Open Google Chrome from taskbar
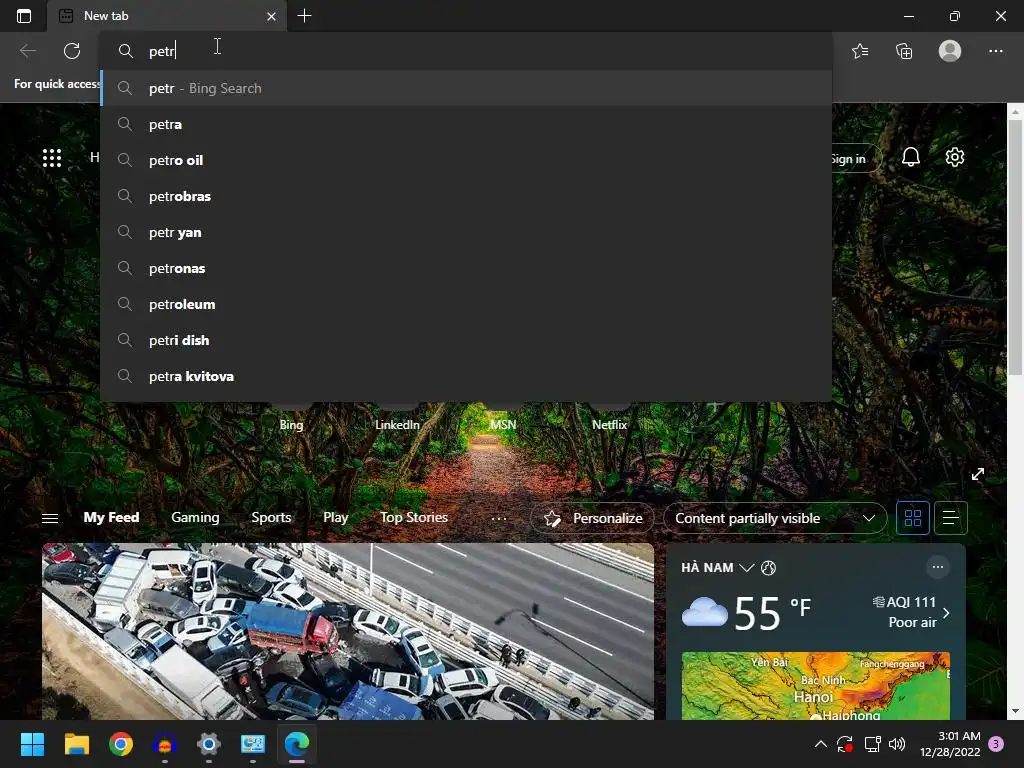The height and width of the screenshot is (768, 1024). coord(121,744)
